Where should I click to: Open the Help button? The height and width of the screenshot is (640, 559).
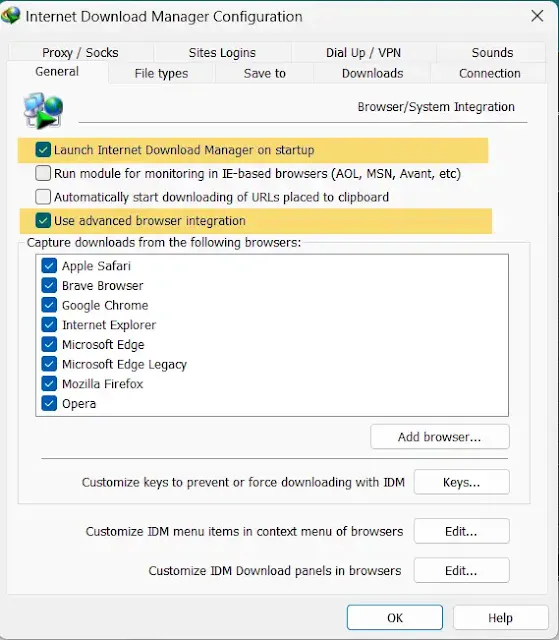501,618
